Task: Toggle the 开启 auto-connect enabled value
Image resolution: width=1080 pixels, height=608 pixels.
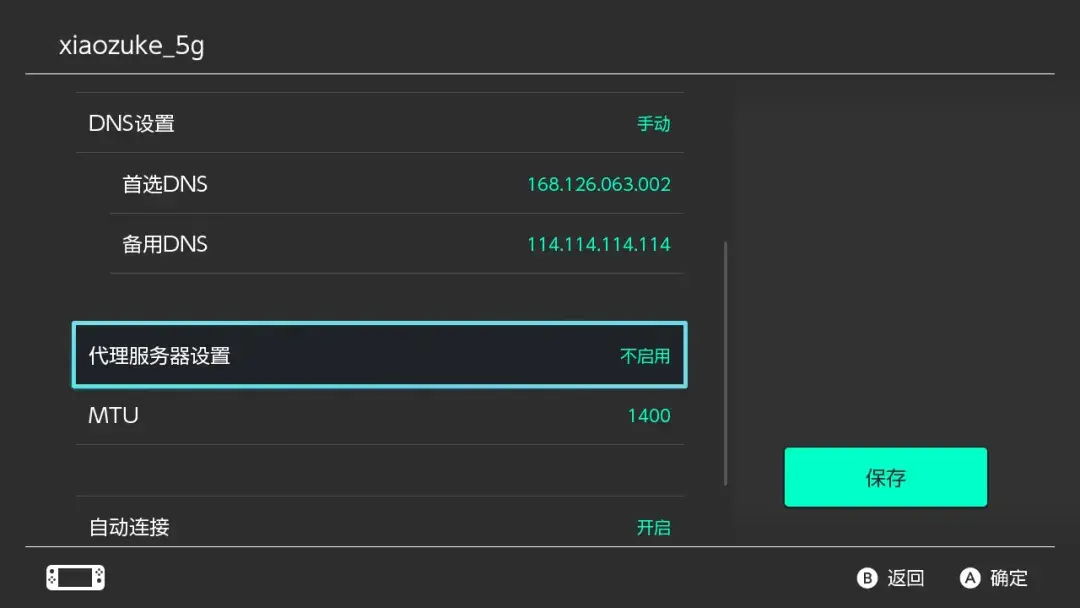Action: pyautogui.click(x=654, y=527)
